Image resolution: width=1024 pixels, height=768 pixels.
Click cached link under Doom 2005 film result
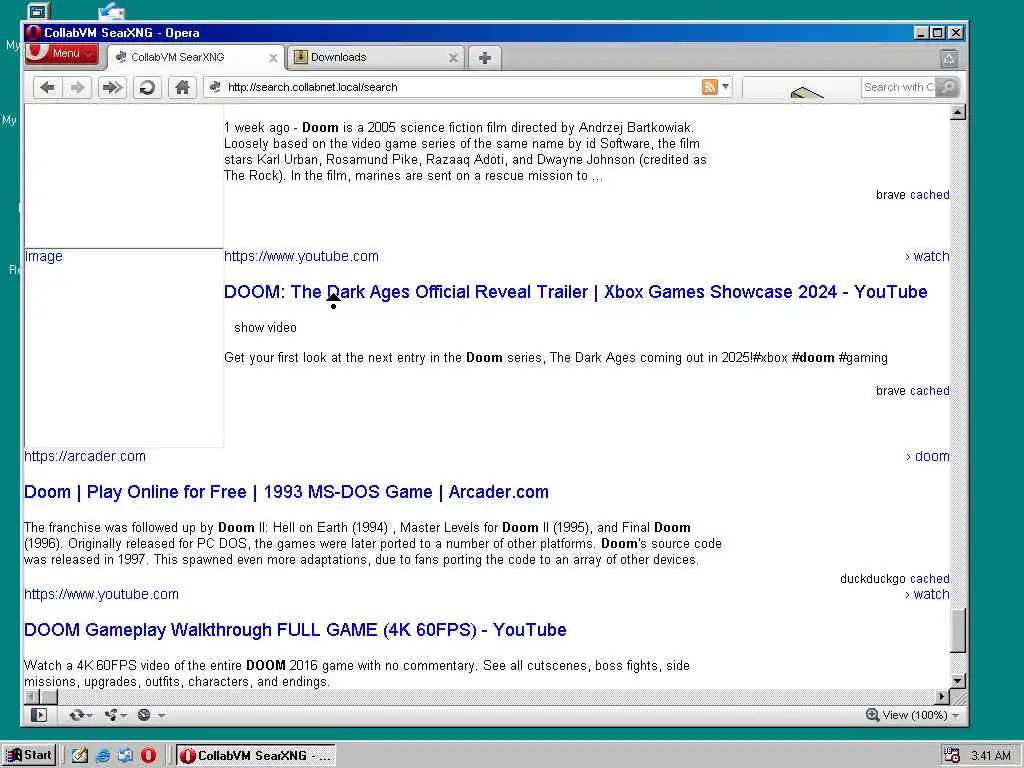929,195
